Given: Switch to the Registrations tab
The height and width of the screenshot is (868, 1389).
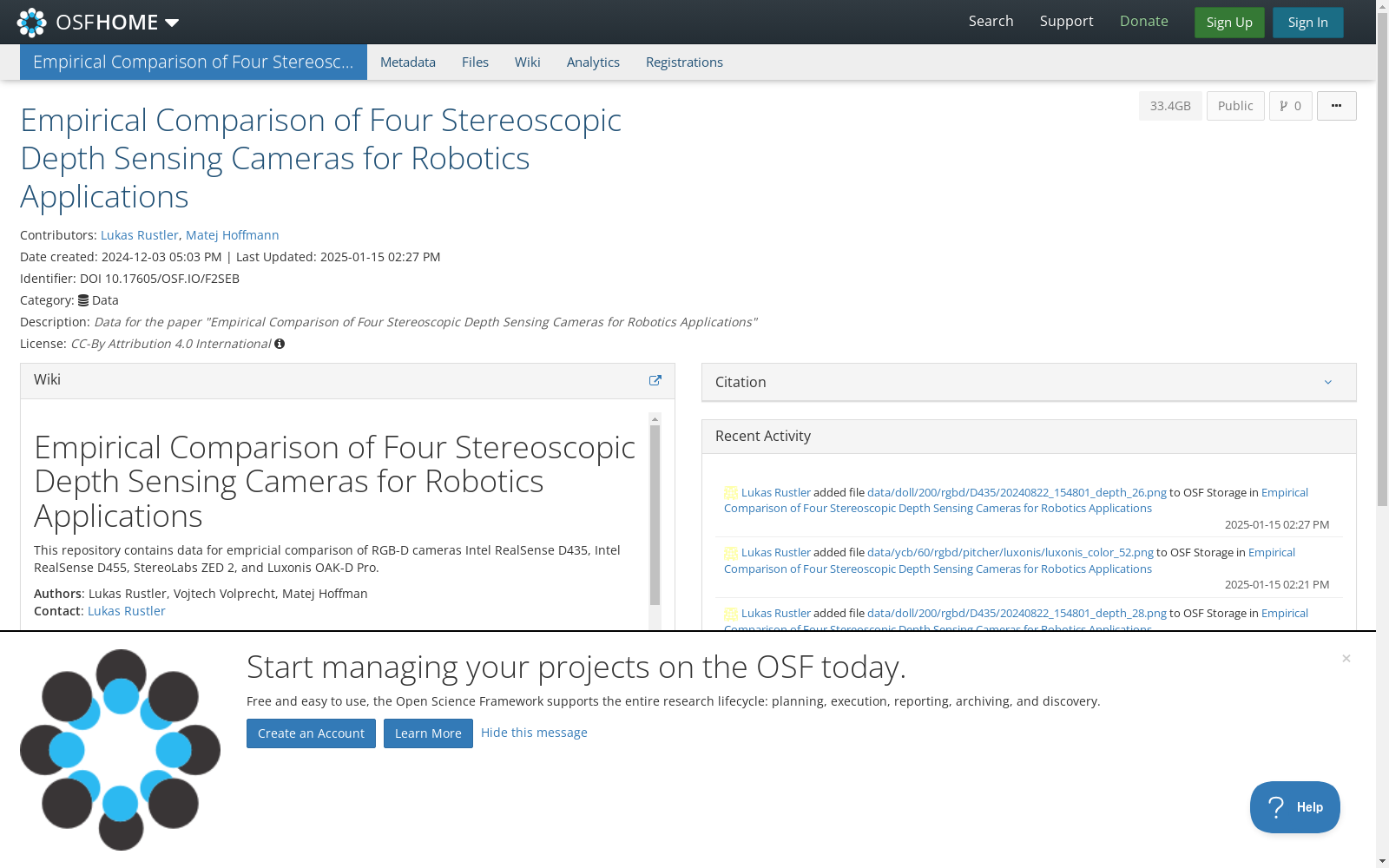Looking at the screenshot, I should point(684,62).
